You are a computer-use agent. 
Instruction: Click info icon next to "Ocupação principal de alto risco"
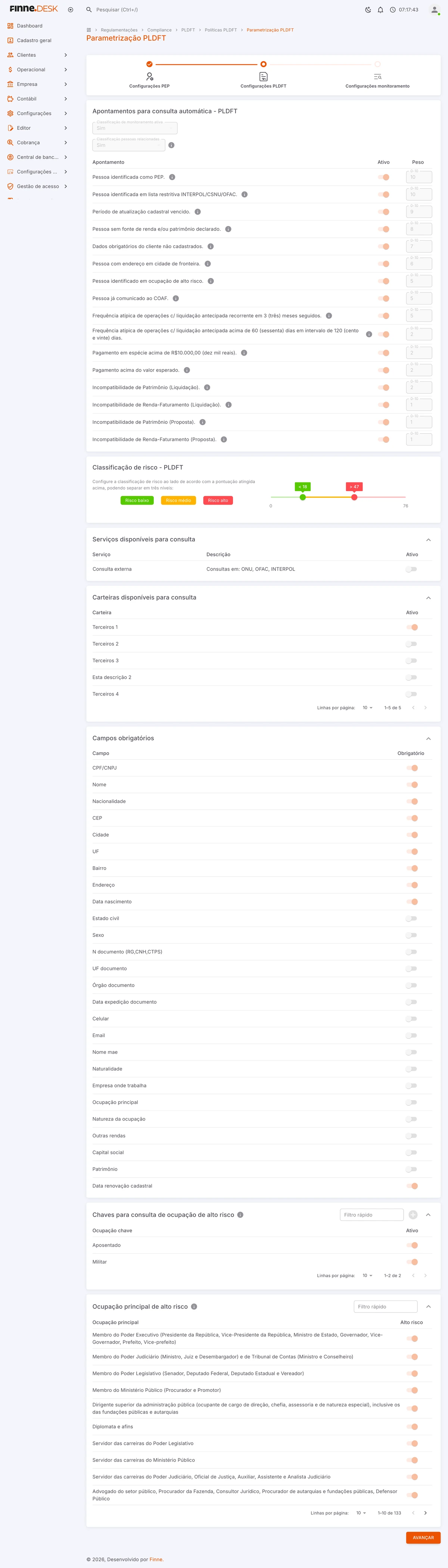click(194, 1306)
